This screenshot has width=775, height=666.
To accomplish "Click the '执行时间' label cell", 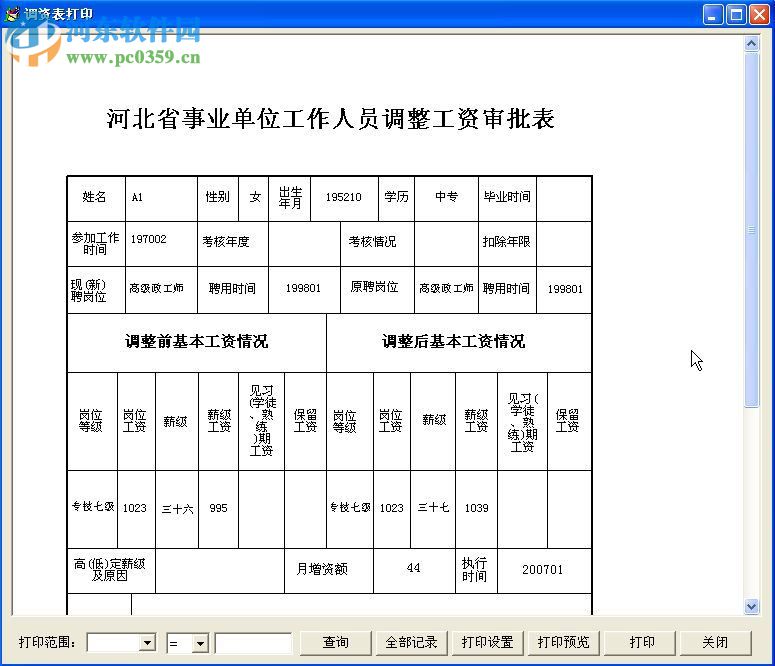I will tap(476, 570).
